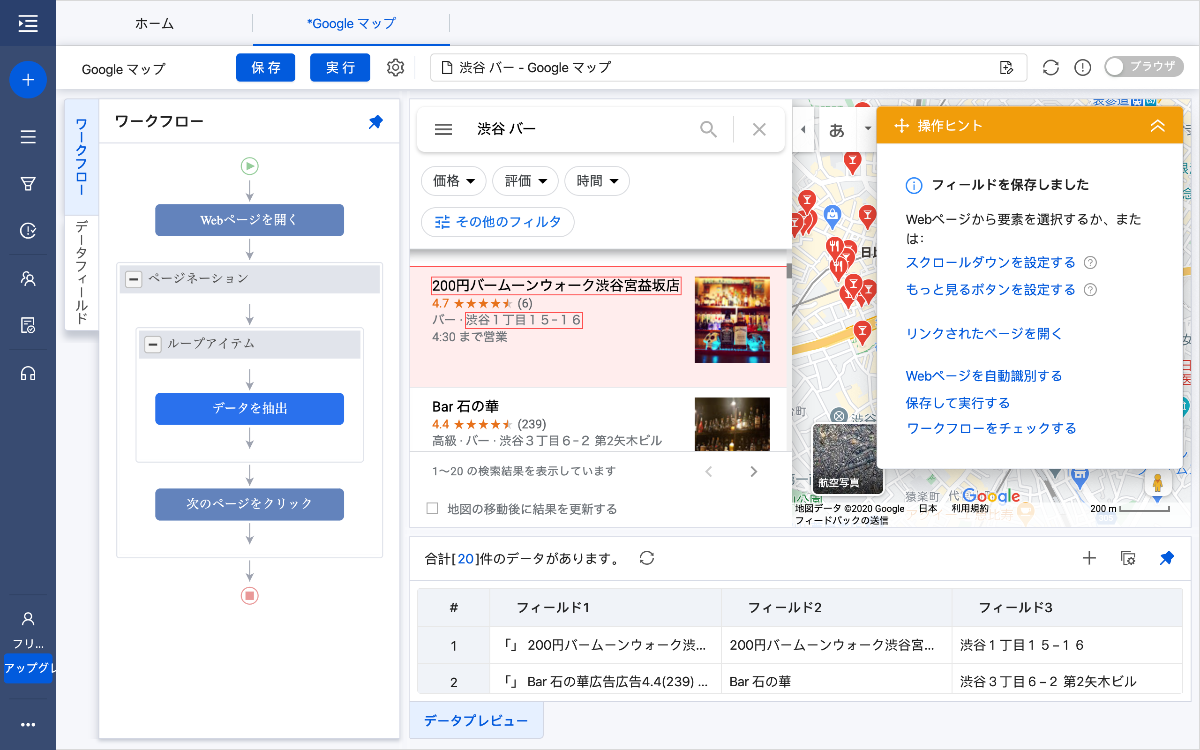Click the exclamation alert icon
This screenshot has height=750, width=1200.
coord(1082,68)
